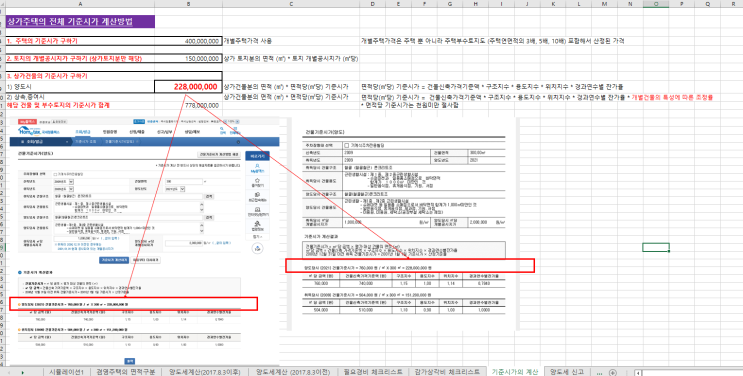Select the cell '2. 토지의 개별공시지가 구하기'

pyautogui.click(x=80, y=58)
